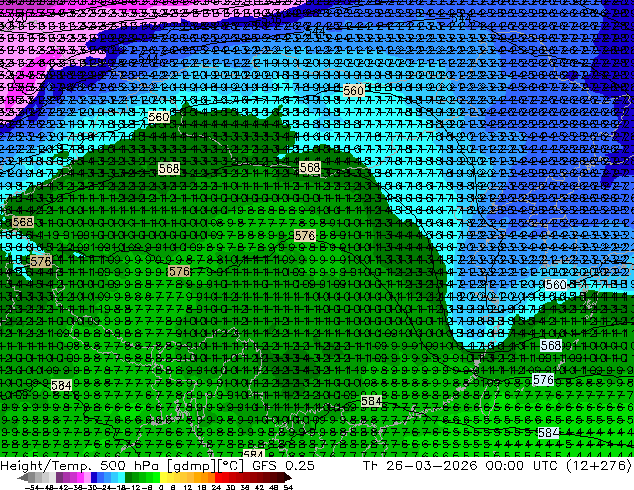Click the 'Height/Temp. 500 hPa' title text
The image size is (634, 490).
coord(79,466)
